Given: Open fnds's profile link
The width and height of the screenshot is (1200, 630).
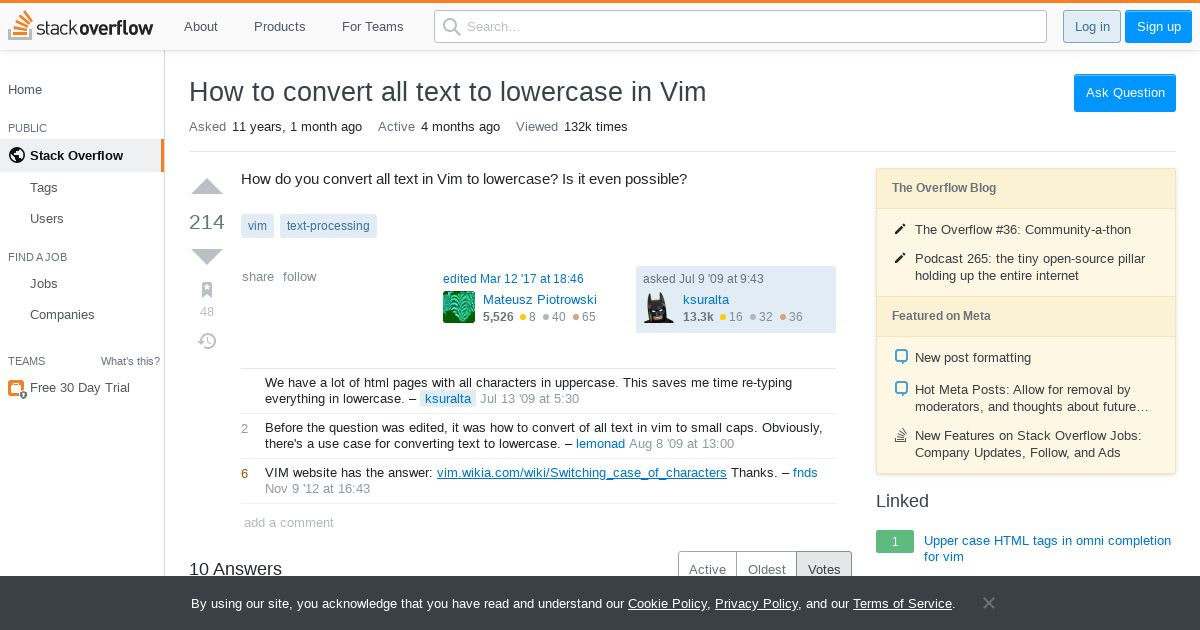Looking at the screenshot, I should pos(805,473).
